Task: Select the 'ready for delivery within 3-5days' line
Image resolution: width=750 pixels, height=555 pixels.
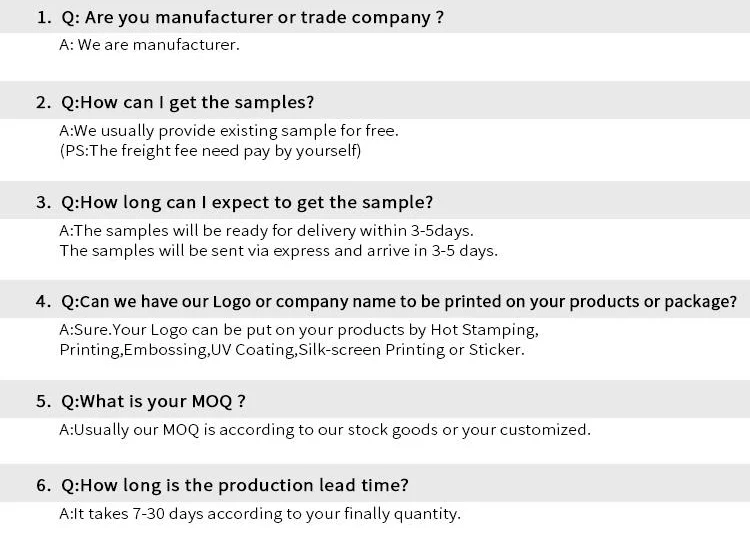Action: pos(267,231)
